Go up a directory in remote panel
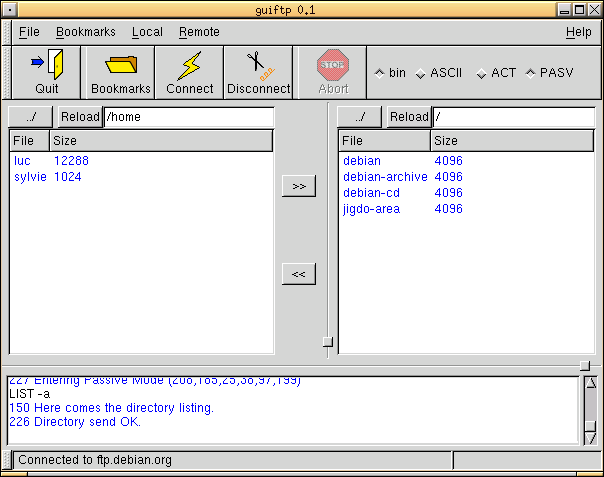Screen dimensions: 604x477 [x=359, y=117]
